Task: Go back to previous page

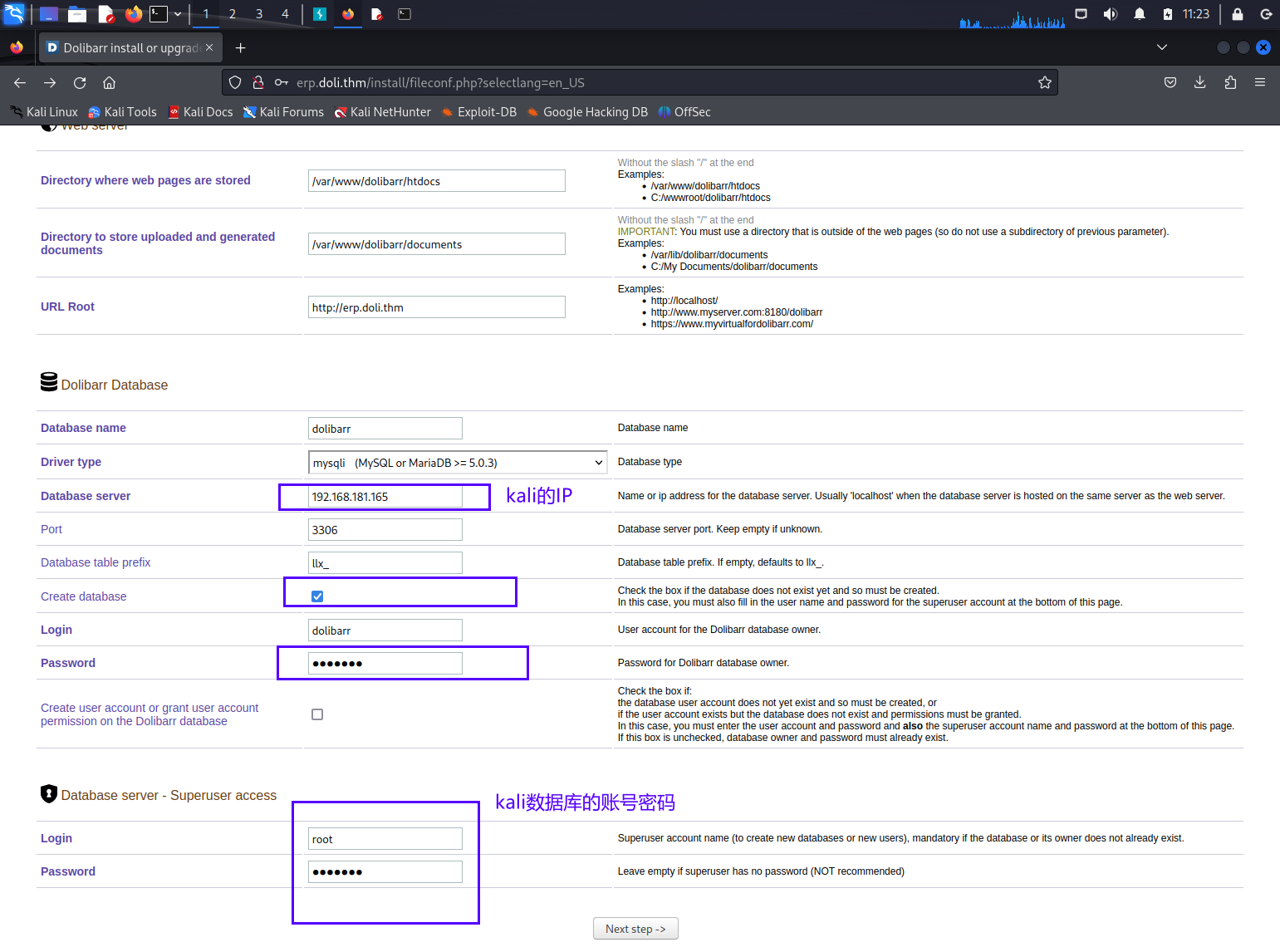Action: tap(20, 82)
